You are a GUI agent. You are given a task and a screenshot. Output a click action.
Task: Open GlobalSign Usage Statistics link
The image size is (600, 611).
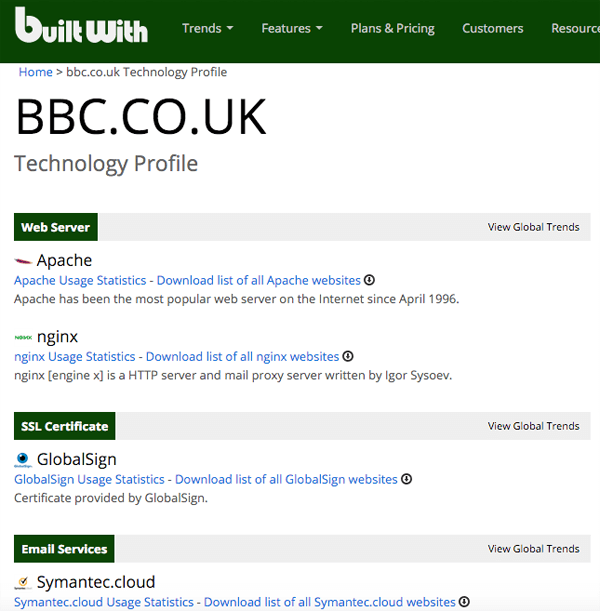click(89, 479)
